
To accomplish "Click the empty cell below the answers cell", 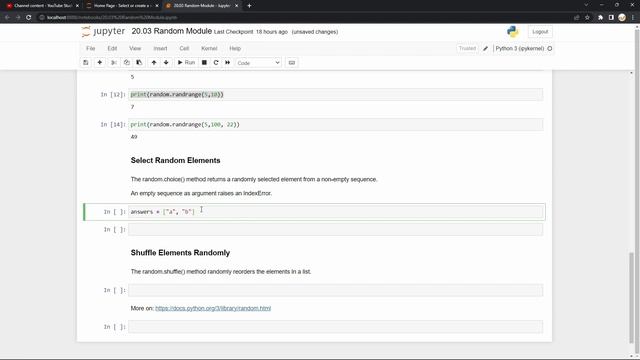I will tap(336, 229).
